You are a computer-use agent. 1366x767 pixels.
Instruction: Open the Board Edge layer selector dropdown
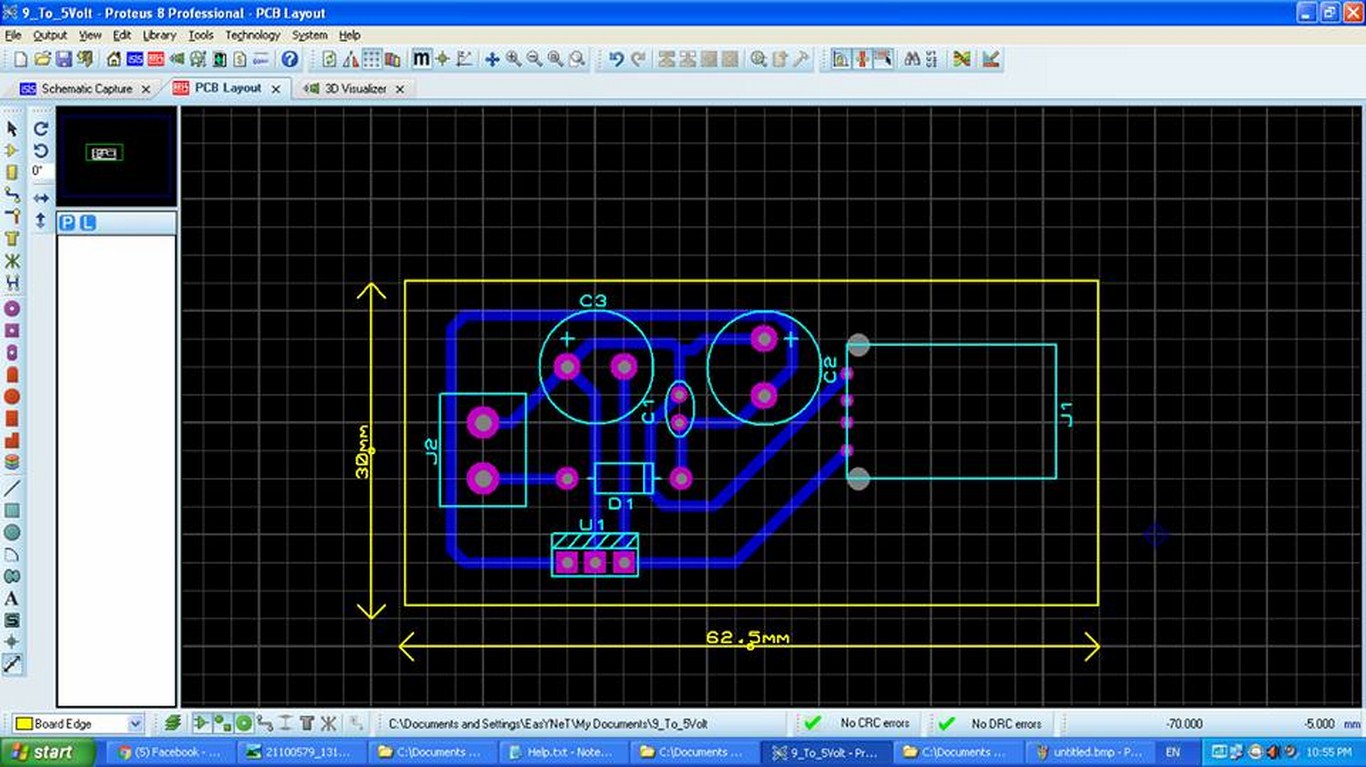tap(136, 723)
